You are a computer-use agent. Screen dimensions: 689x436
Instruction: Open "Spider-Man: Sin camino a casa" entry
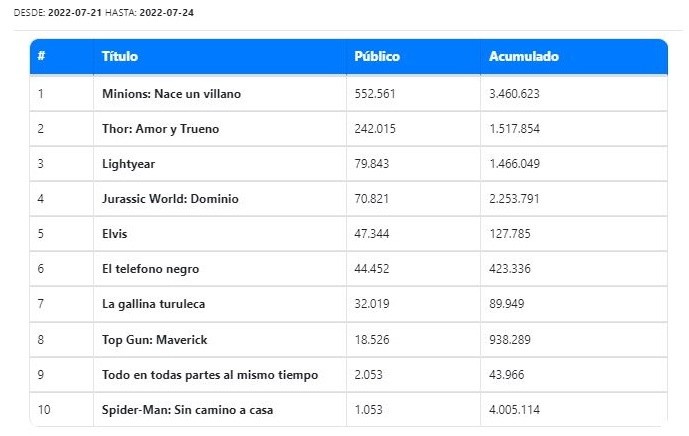187,409
